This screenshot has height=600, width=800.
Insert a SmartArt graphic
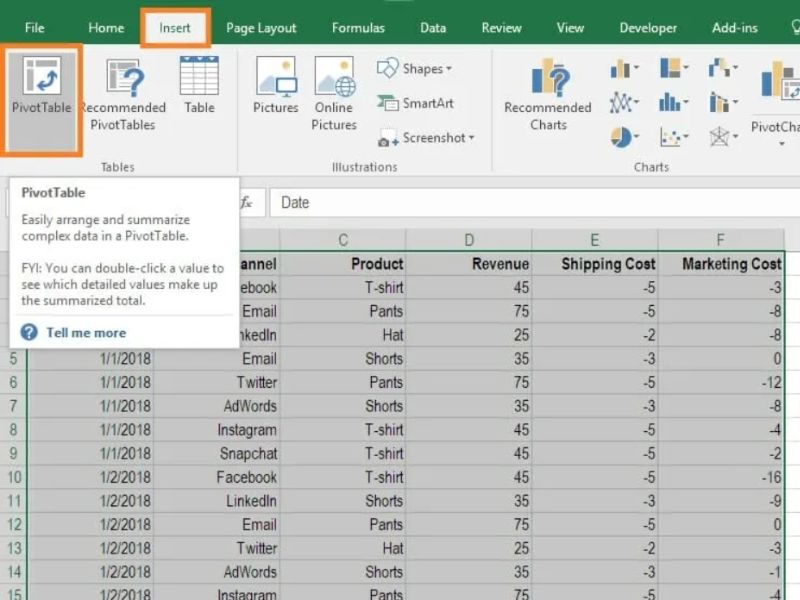[415, 103]
